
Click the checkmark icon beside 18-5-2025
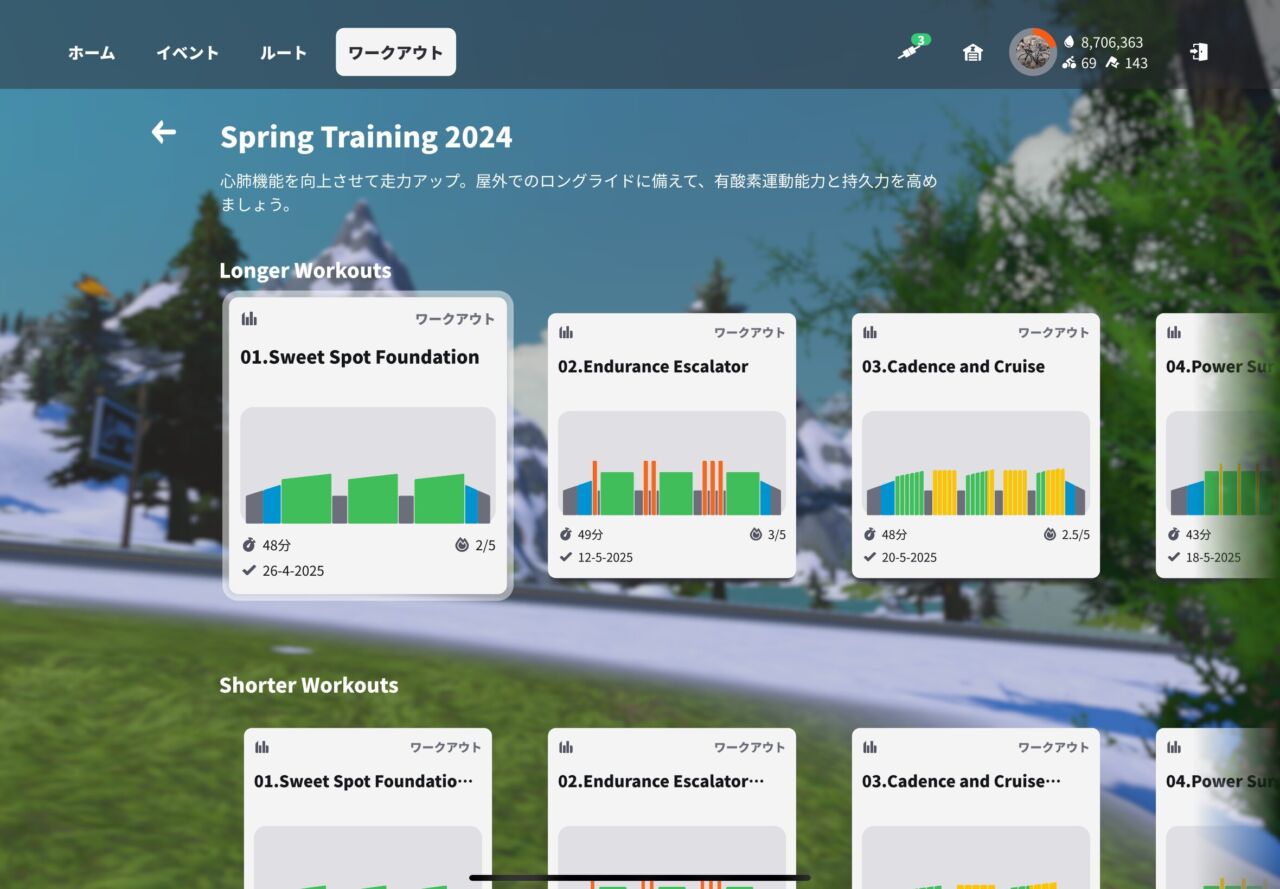1173,557
